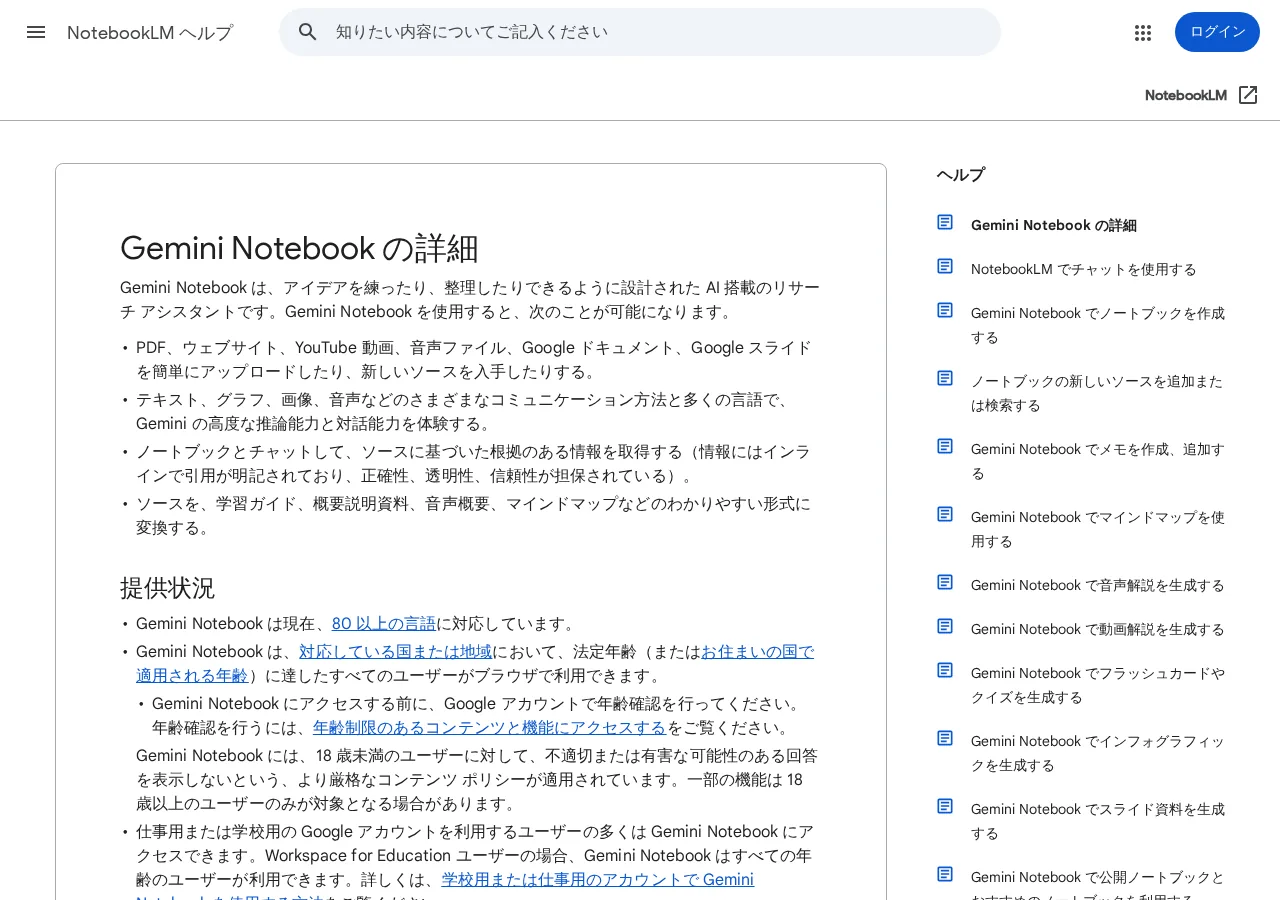Click article icon beside 音声解説を生成する
The height and width of the screenshot is (900, 1280).
[x=945, y=582]
